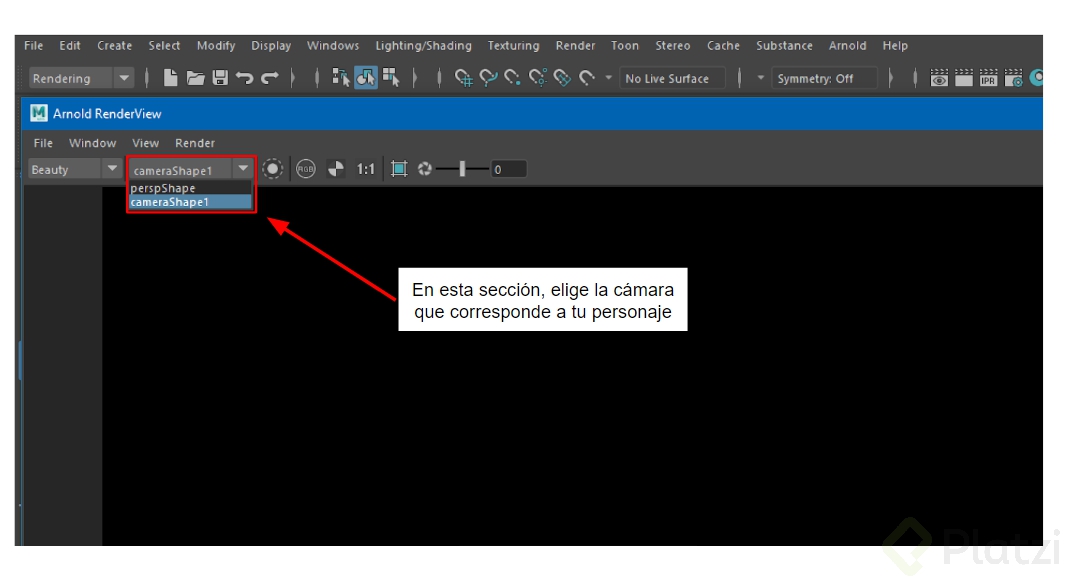Open the render view clapperboard with eye

tap(939, 78)
